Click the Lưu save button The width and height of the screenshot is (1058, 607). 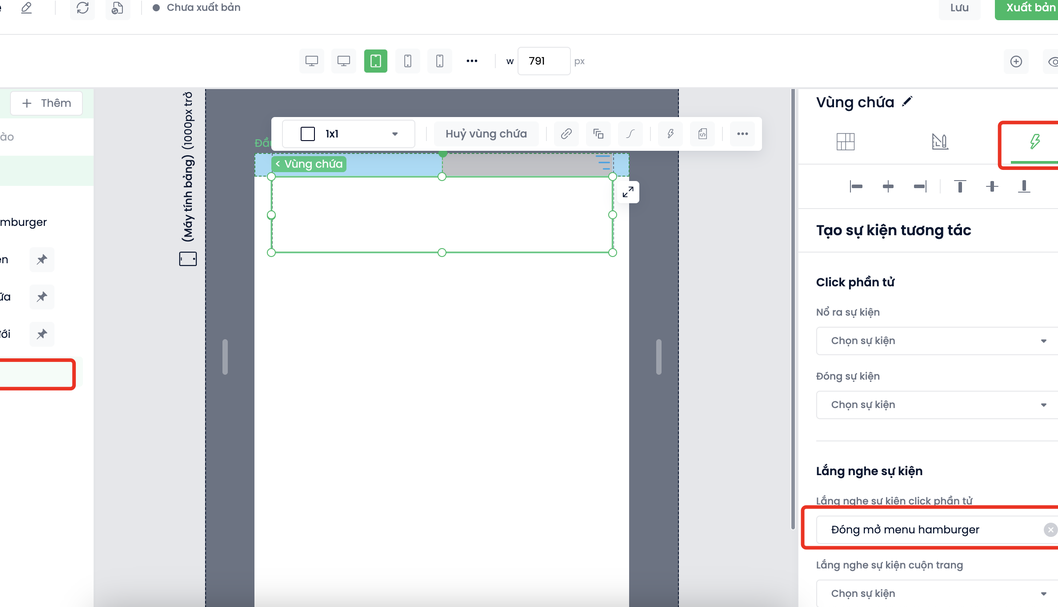(x=959, y=8)
